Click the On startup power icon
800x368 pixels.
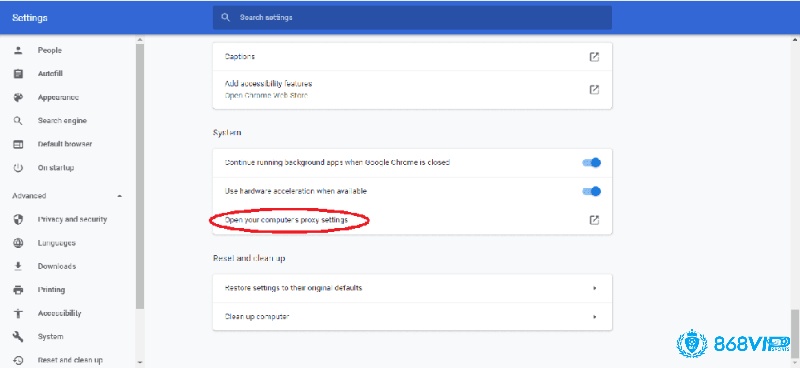tap(18, 168)
